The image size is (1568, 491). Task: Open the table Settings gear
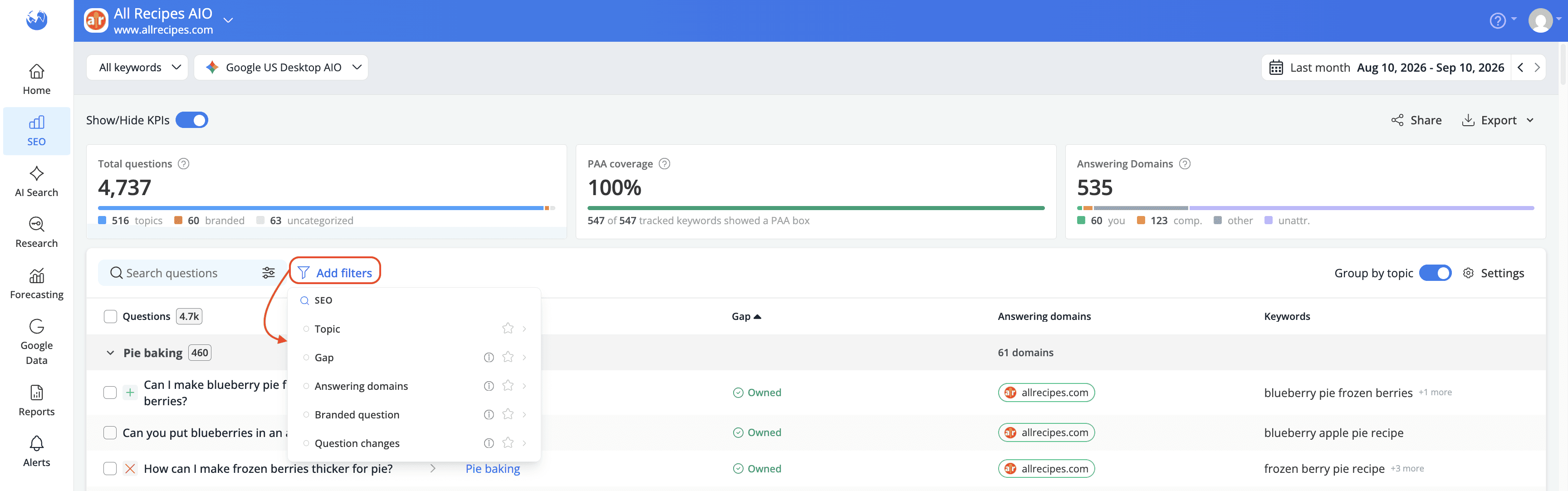(x=1468, y=273)
